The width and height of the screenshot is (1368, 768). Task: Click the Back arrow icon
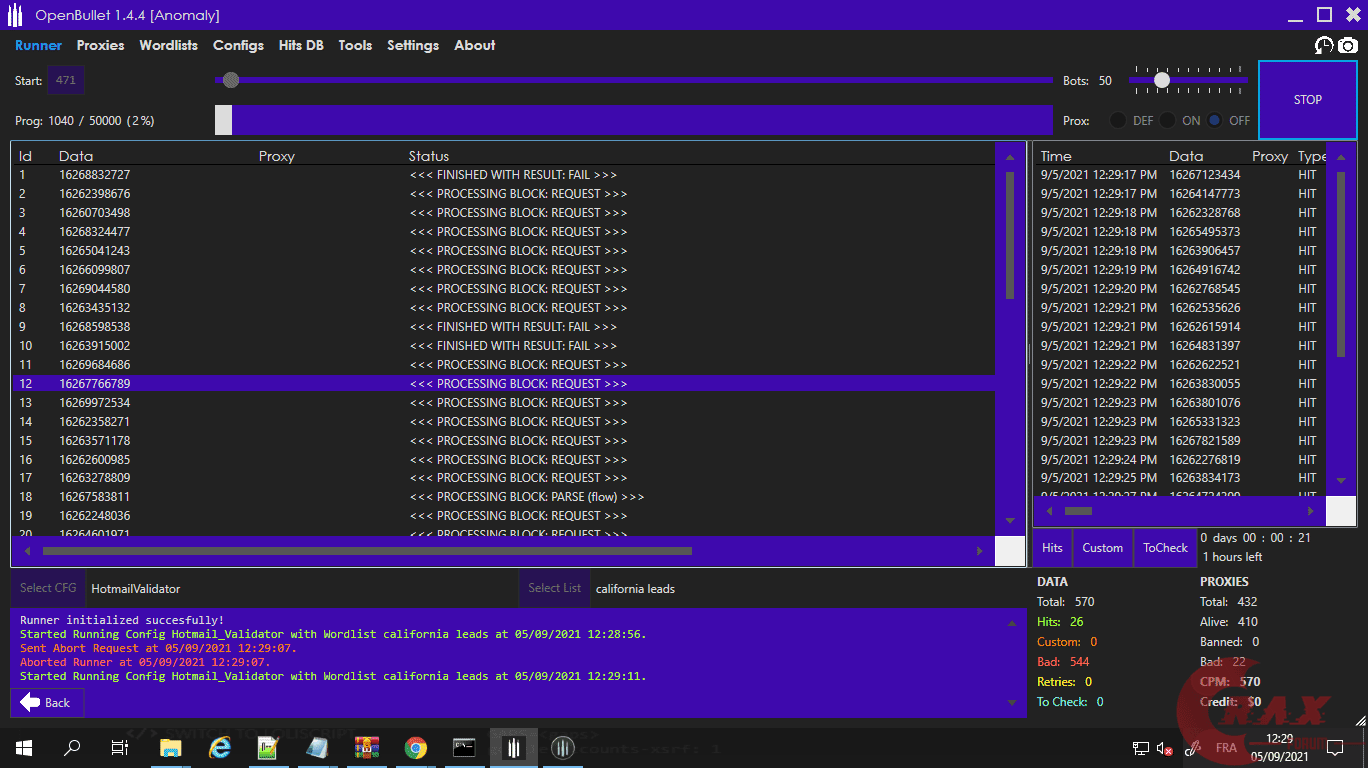(30, 702)
